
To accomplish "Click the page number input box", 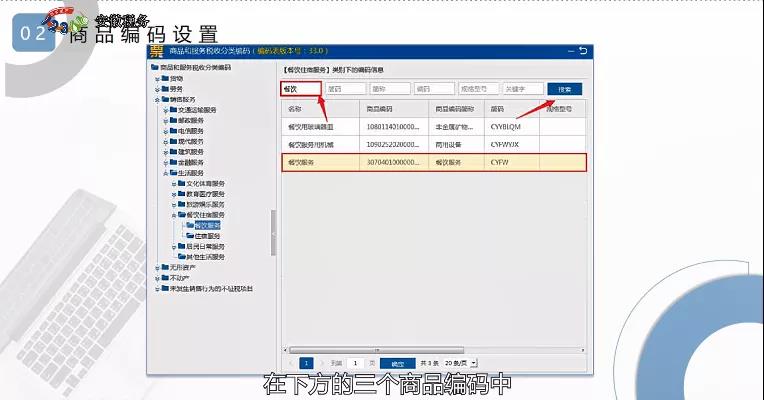I will coord(356,363).
